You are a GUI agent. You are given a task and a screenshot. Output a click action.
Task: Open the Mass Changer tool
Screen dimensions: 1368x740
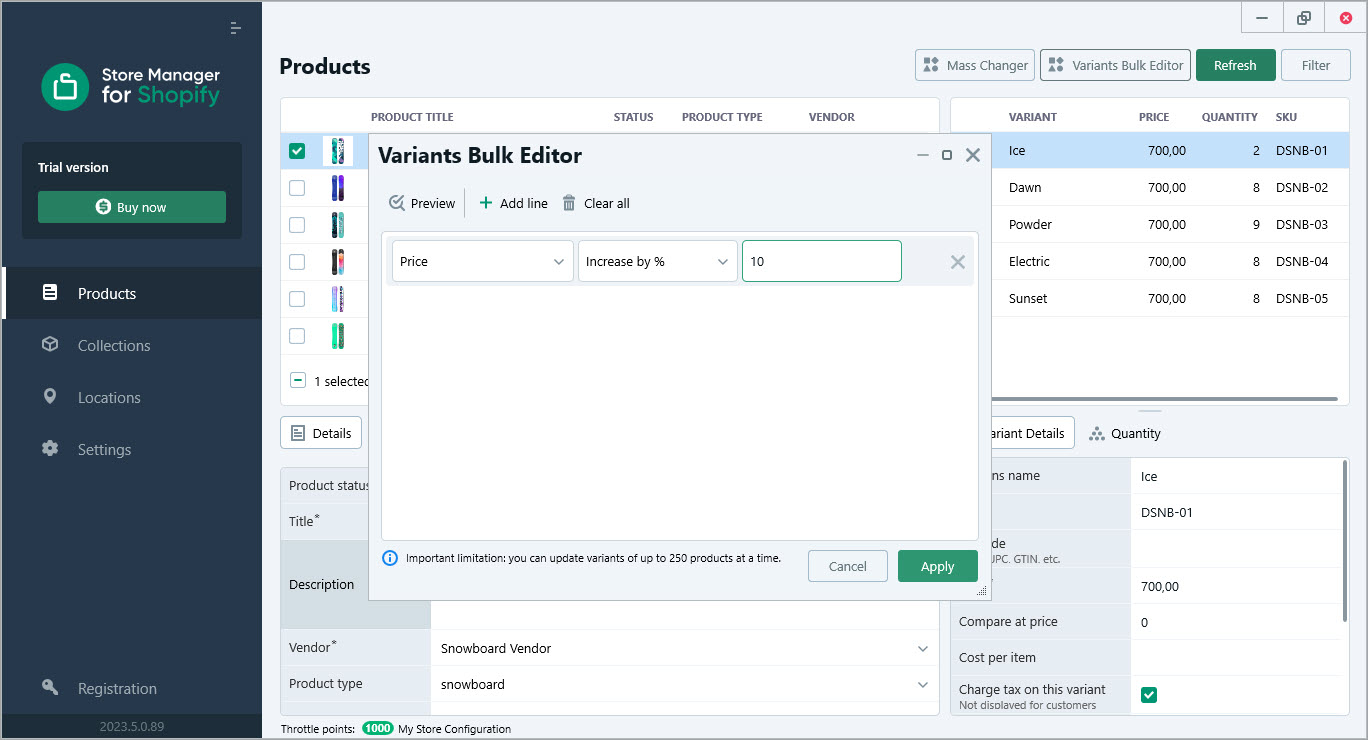pos(975,65)
